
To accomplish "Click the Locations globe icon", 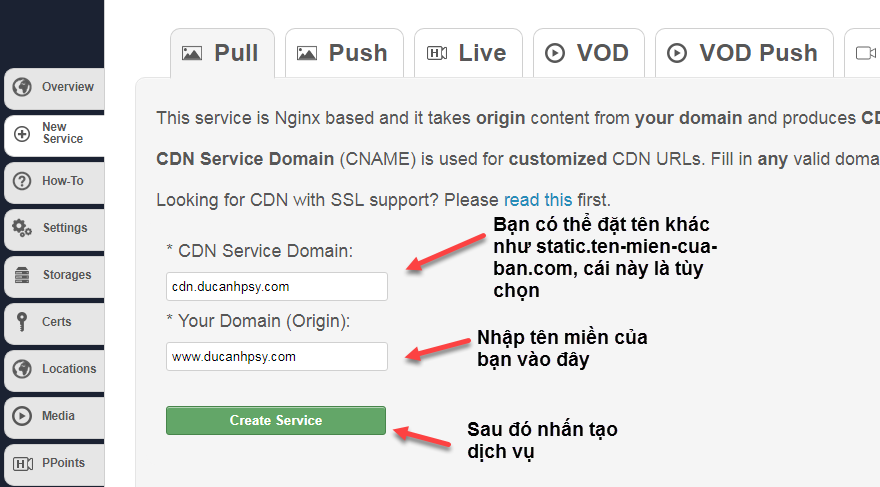I will coord(22,369).
